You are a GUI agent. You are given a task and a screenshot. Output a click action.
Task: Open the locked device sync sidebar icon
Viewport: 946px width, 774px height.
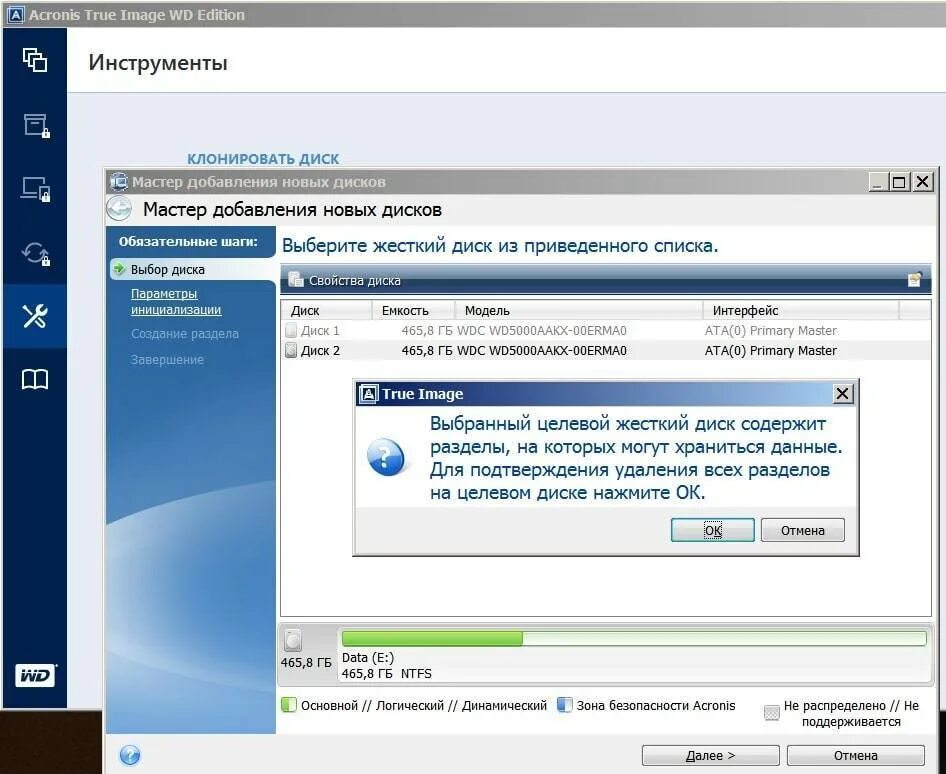click(x=36, y=189)
